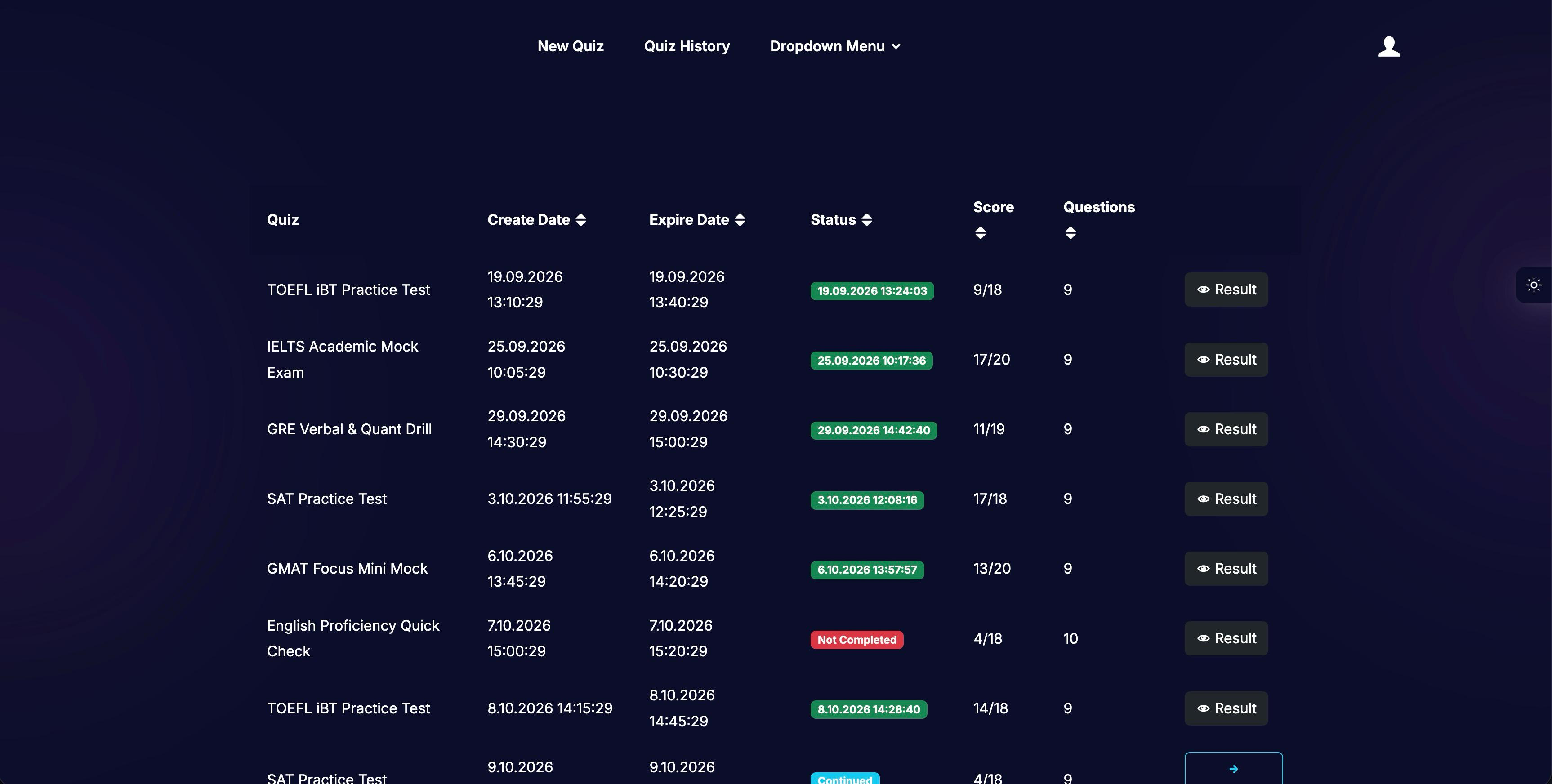Click score 17/20
The height and width of the screenshot is (784, 1552).
click(991, 360)
